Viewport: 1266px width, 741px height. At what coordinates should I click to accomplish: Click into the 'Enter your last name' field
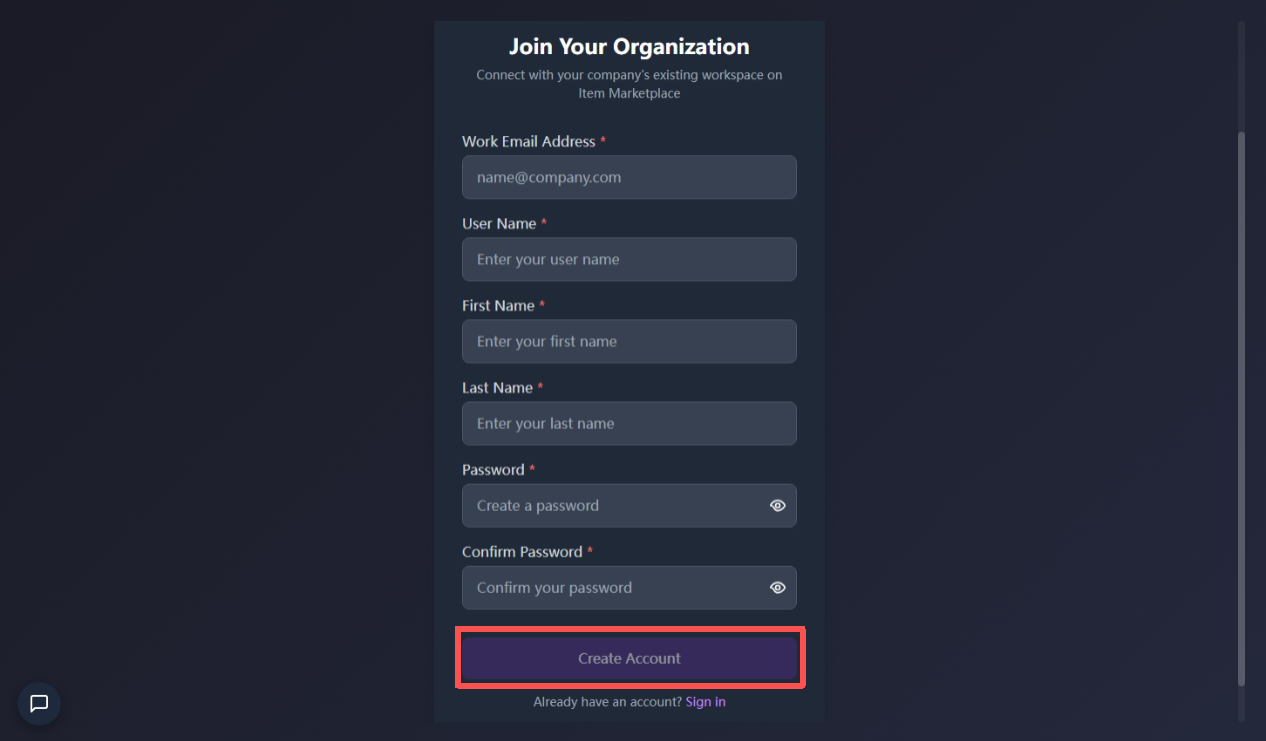click(629, 423)
